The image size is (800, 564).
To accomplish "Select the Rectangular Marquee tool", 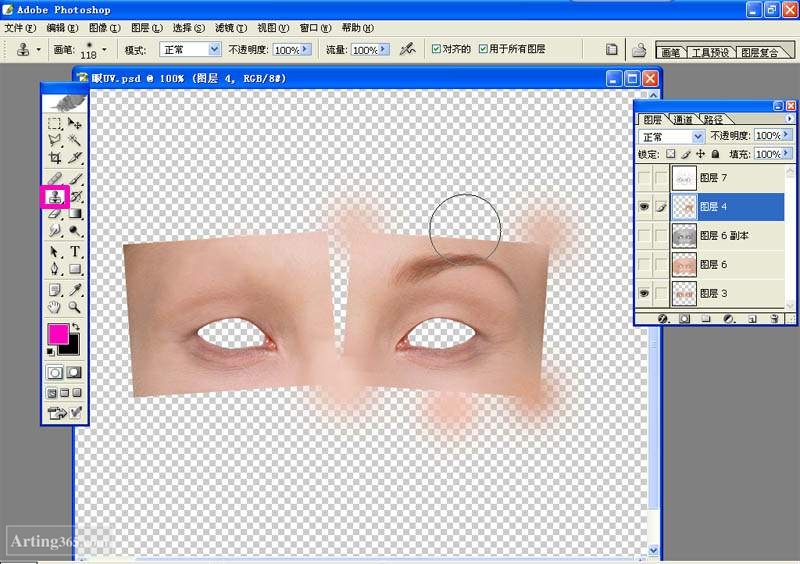I will [55, 124].
